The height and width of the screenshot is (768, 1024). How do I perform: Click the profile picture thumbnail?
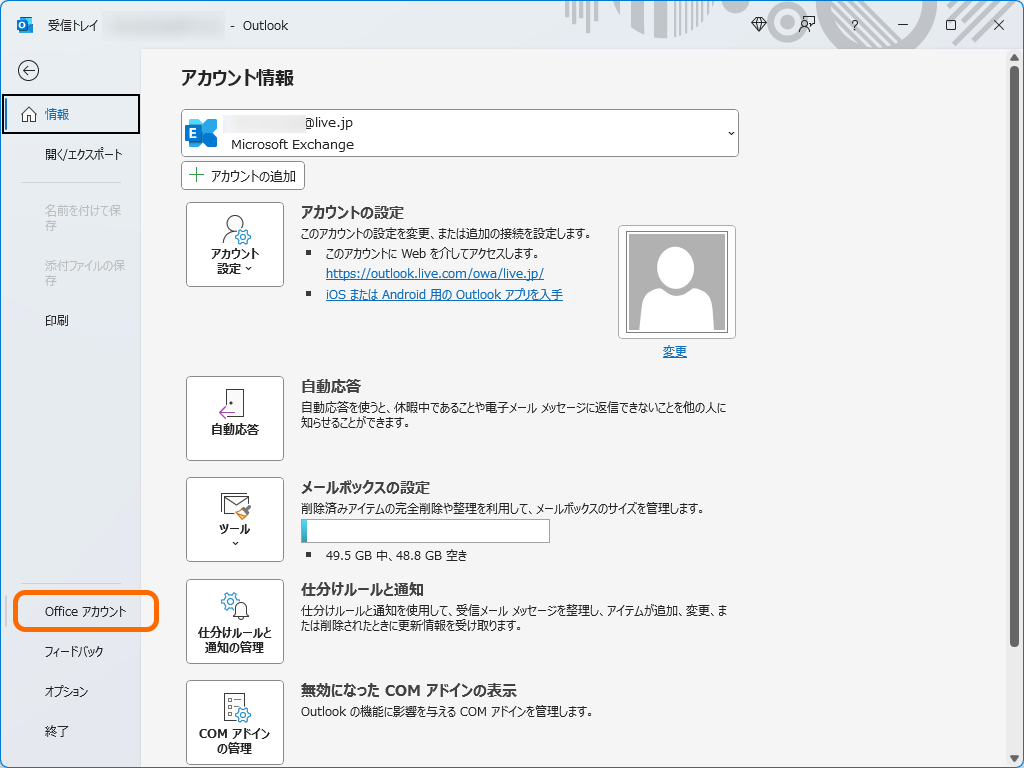pyautogui.click(x=675, y=281)
